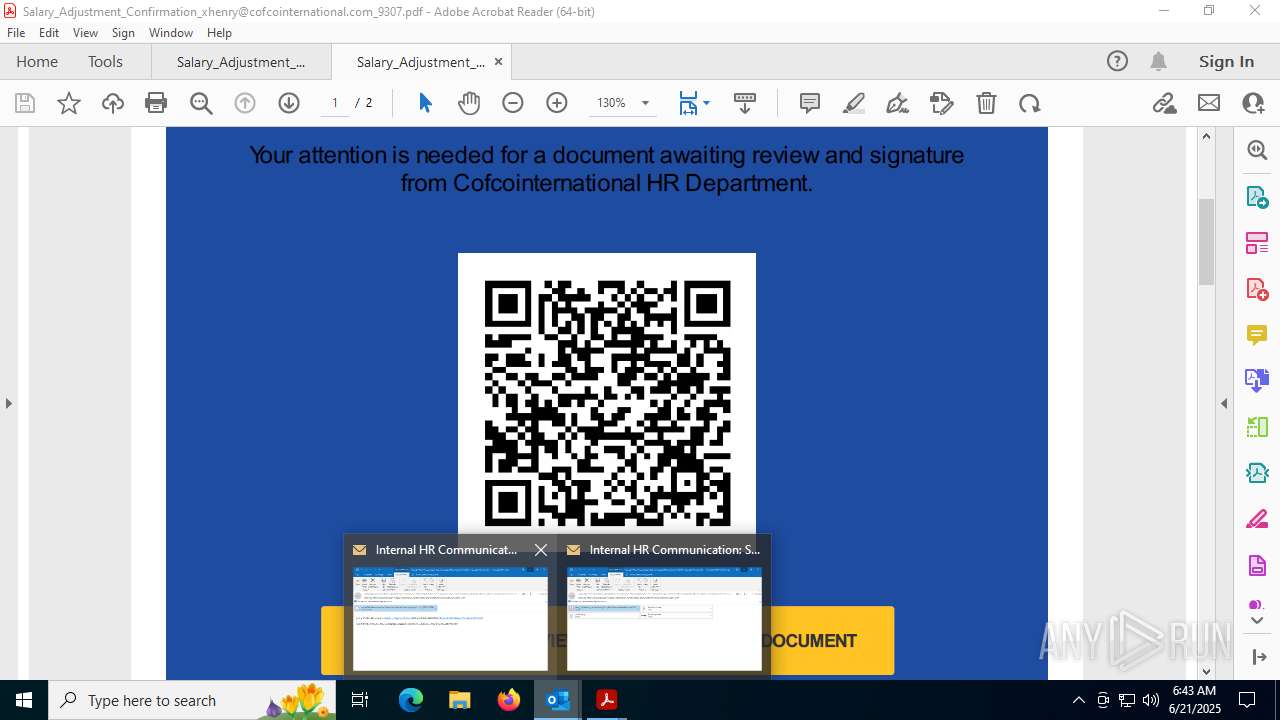Open the View menu

pos(86,33)
